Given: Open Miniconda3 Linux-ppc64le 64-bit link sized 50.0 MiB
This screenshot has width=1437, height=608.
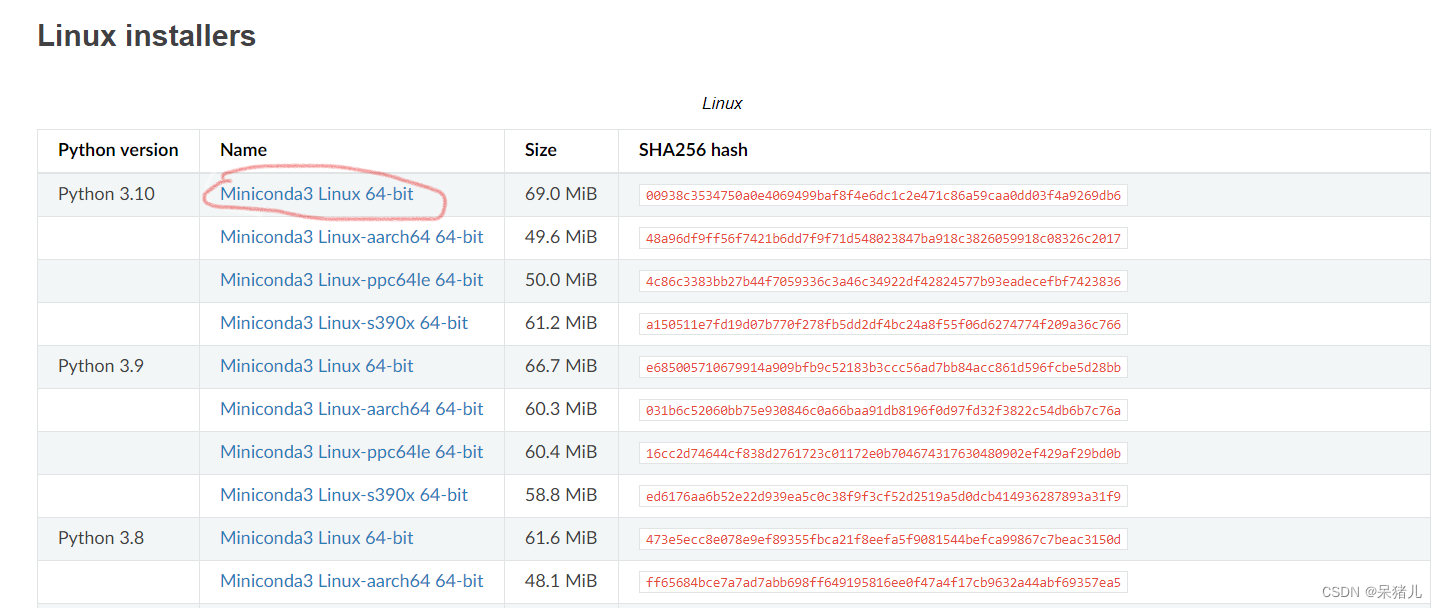Looking at the screenshot, I should tap(352, 280).
